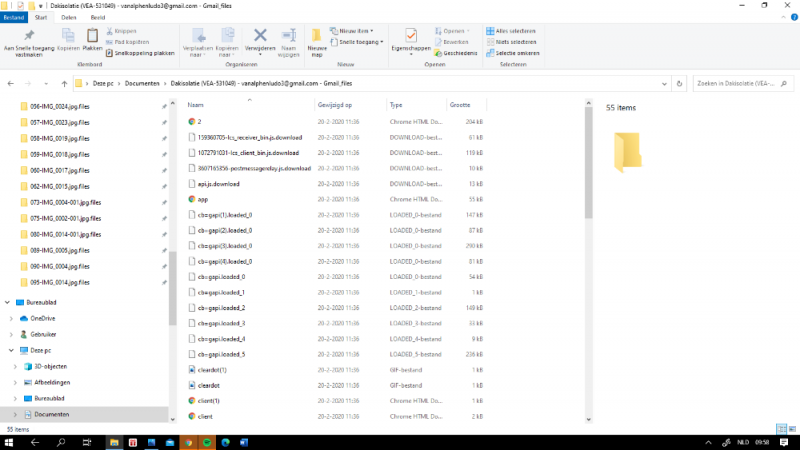Collapse the Deze pc tree node
Screen dimensions: 800x450
(12, 351)
